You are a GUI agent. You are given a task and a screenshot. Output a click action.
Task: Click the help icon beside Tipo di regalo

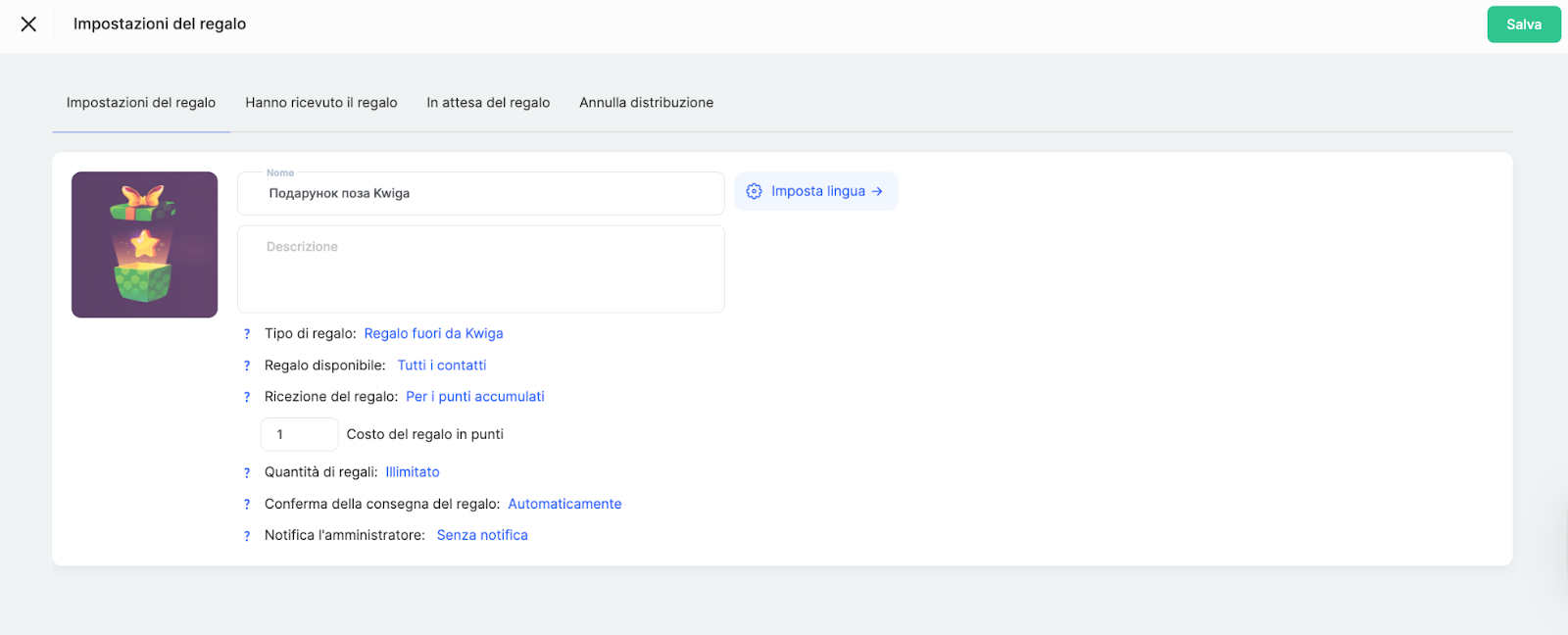point(247,334)
